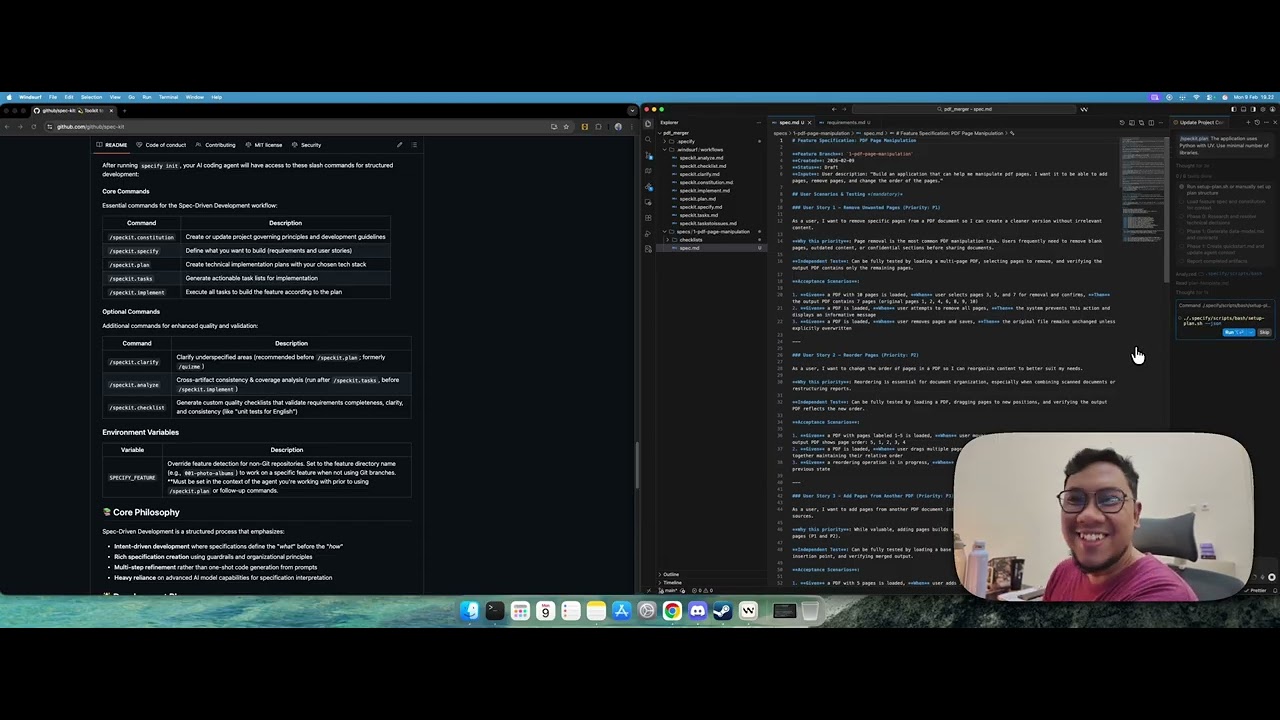
Task: Bookmark this page with the star icon
Action: [566, 127]
